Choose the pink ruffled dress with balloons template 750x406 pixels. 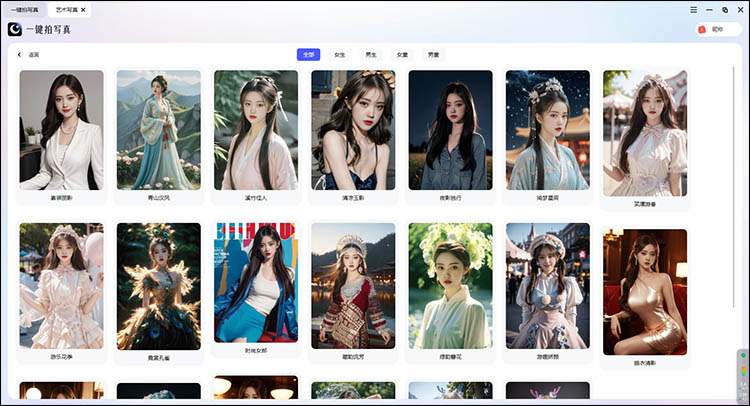point(61,285)
